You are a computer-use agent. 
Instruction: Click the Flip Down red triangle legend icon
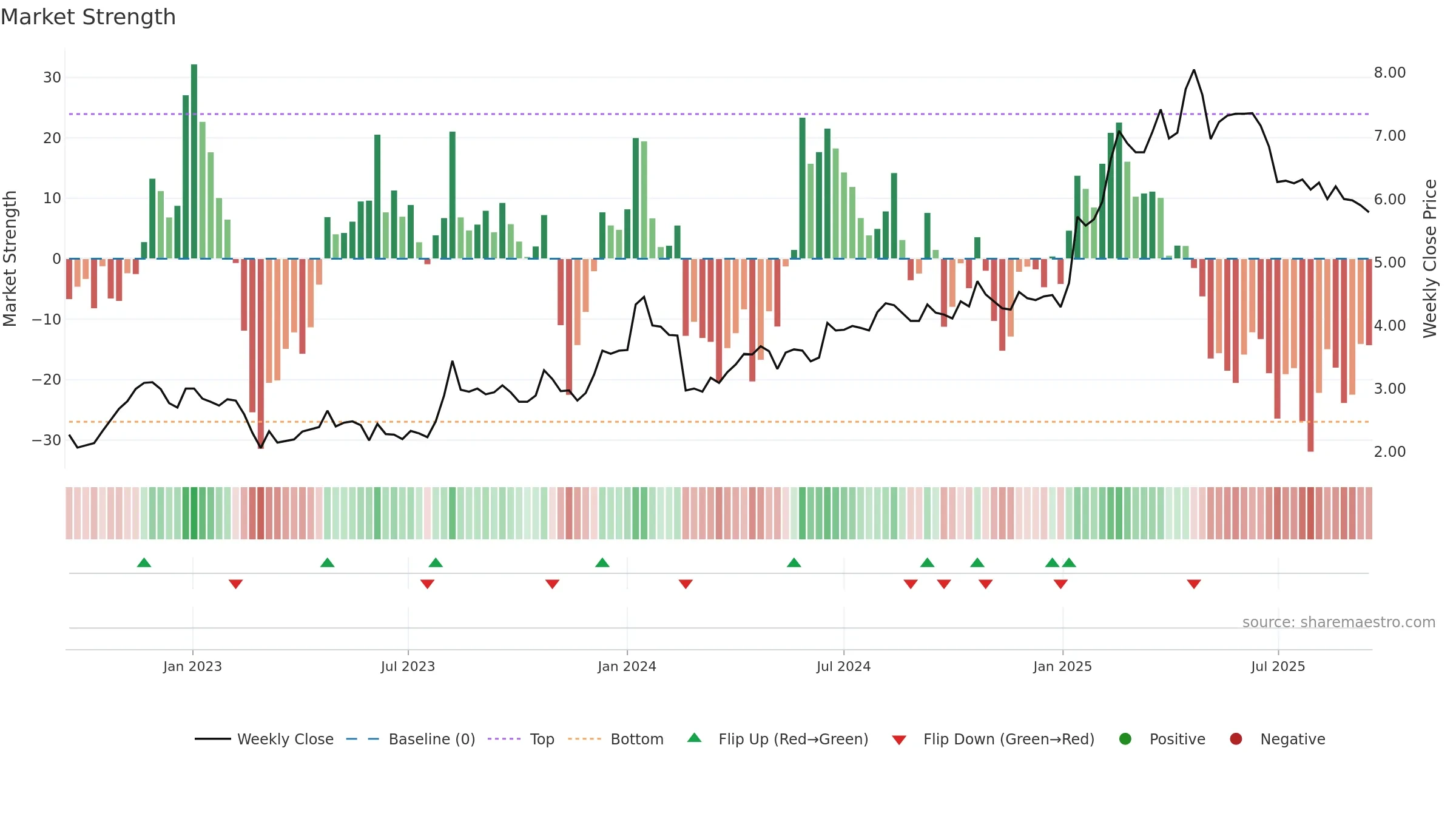point(900,740)
